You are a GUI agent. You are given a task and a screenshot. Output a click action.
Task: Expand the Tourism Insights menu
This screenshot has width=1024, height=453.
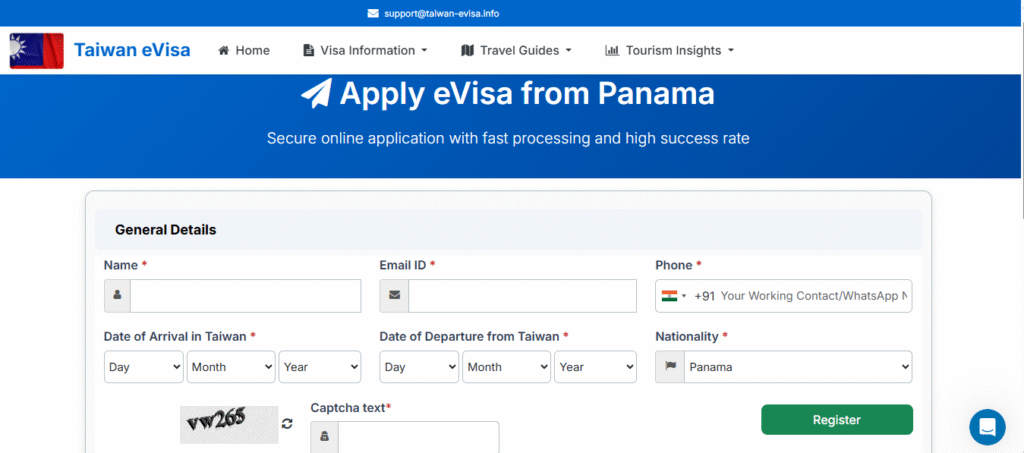(670, 51)
